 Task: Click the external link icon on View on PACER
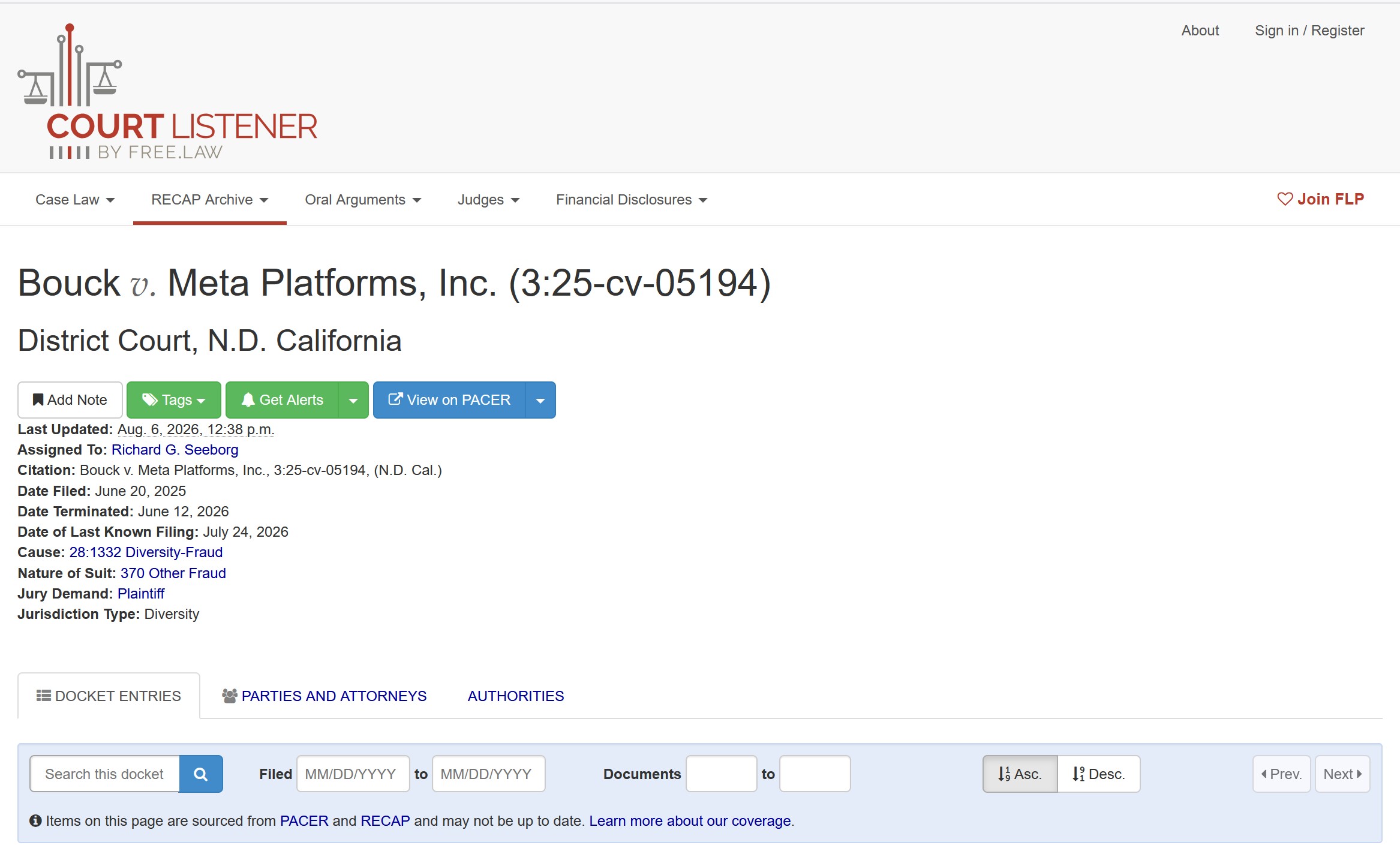(x=395, y=399)
